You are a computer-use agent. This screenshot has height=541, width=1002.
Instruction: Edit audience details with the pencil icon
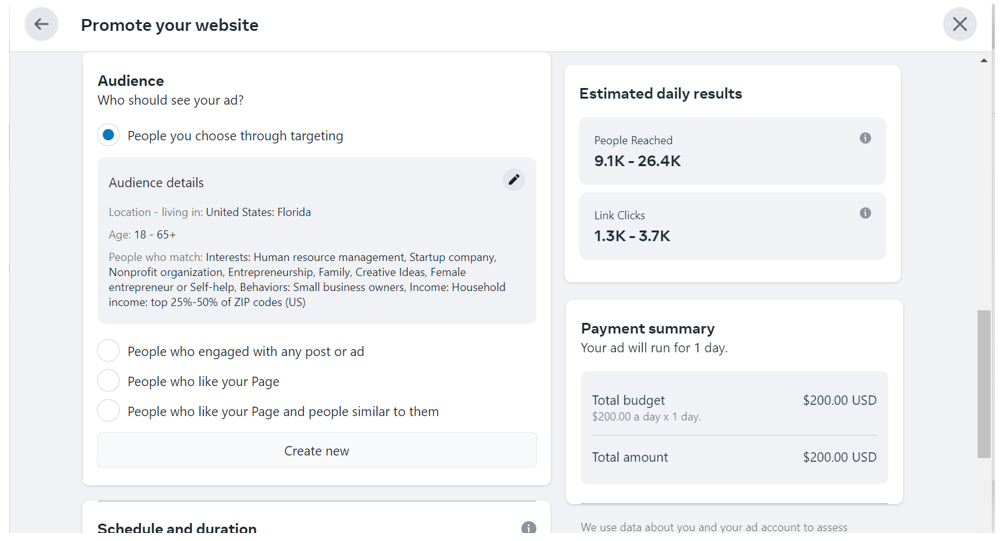[x=514, y=180]
